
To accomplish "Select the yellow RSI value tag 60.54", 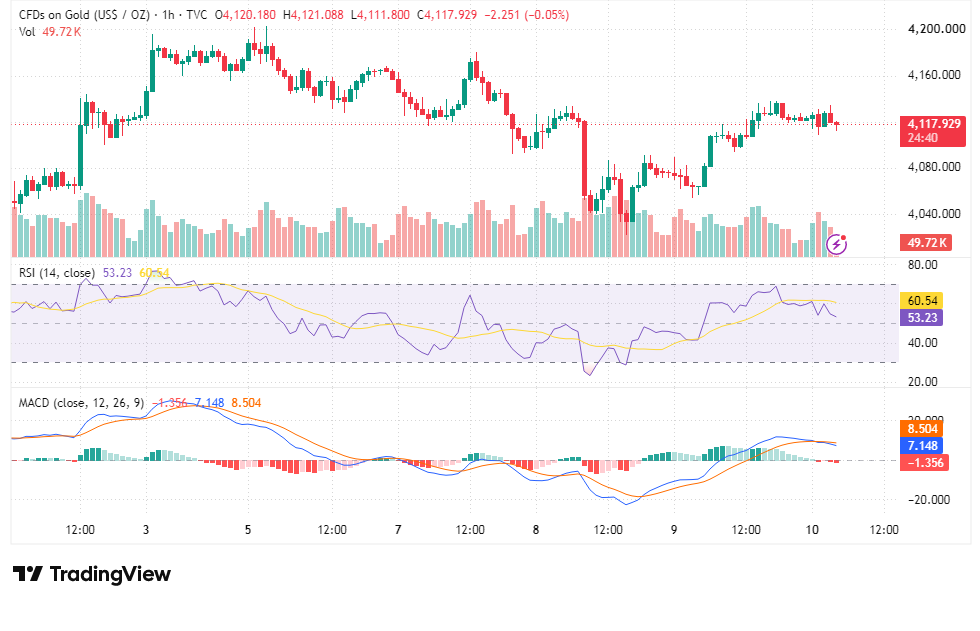I will point(922,301).
